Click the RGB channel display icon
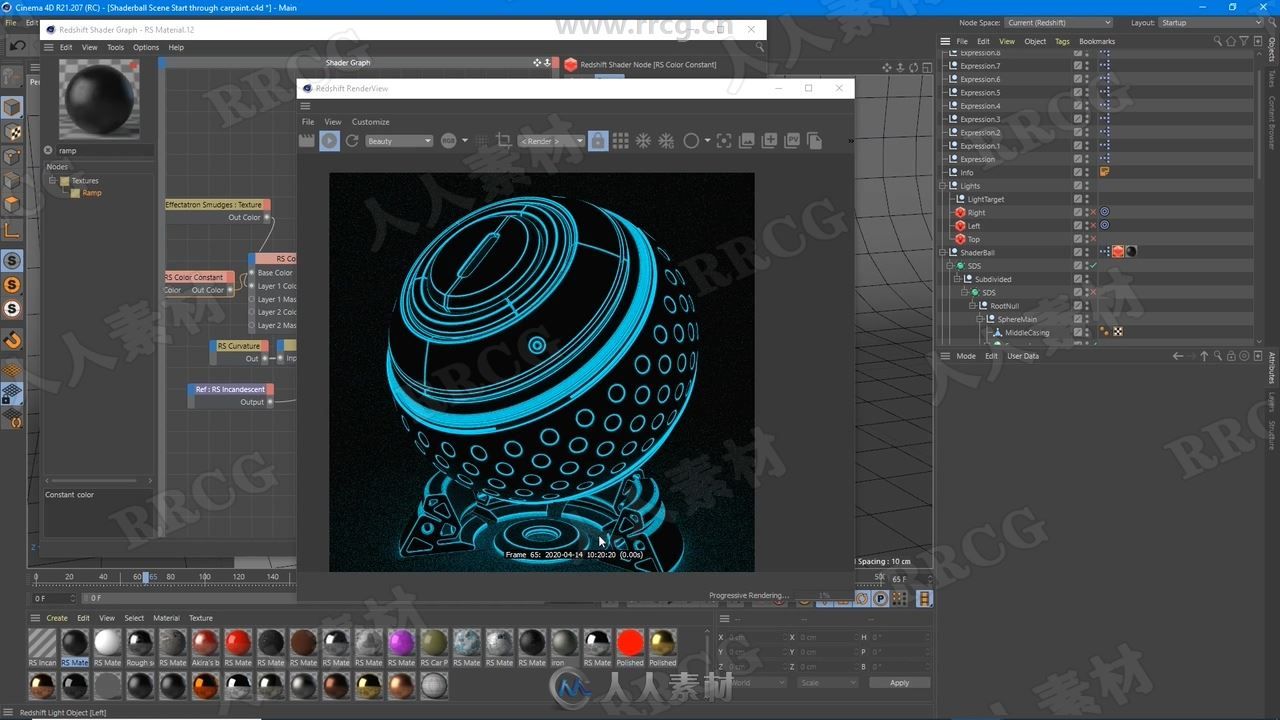Image resolution: width=1280 pixels, height=720 pixels. pyautogui.click(x=448, y=141)
